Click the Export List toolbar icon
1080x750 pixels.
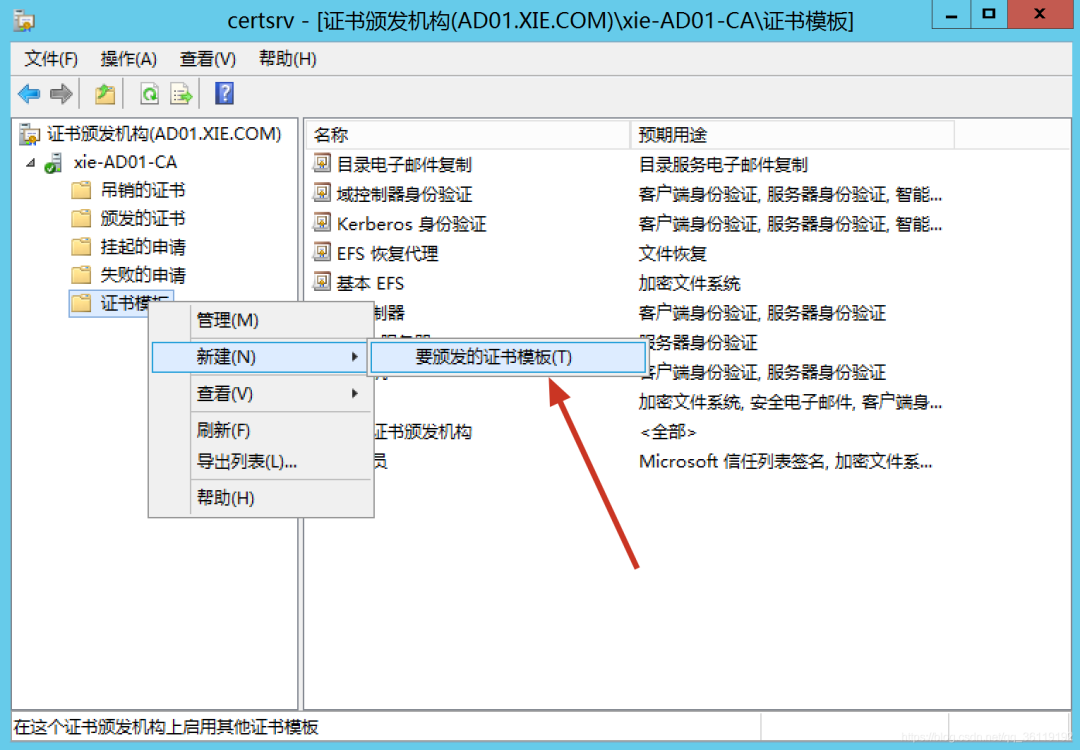(181, 94)
